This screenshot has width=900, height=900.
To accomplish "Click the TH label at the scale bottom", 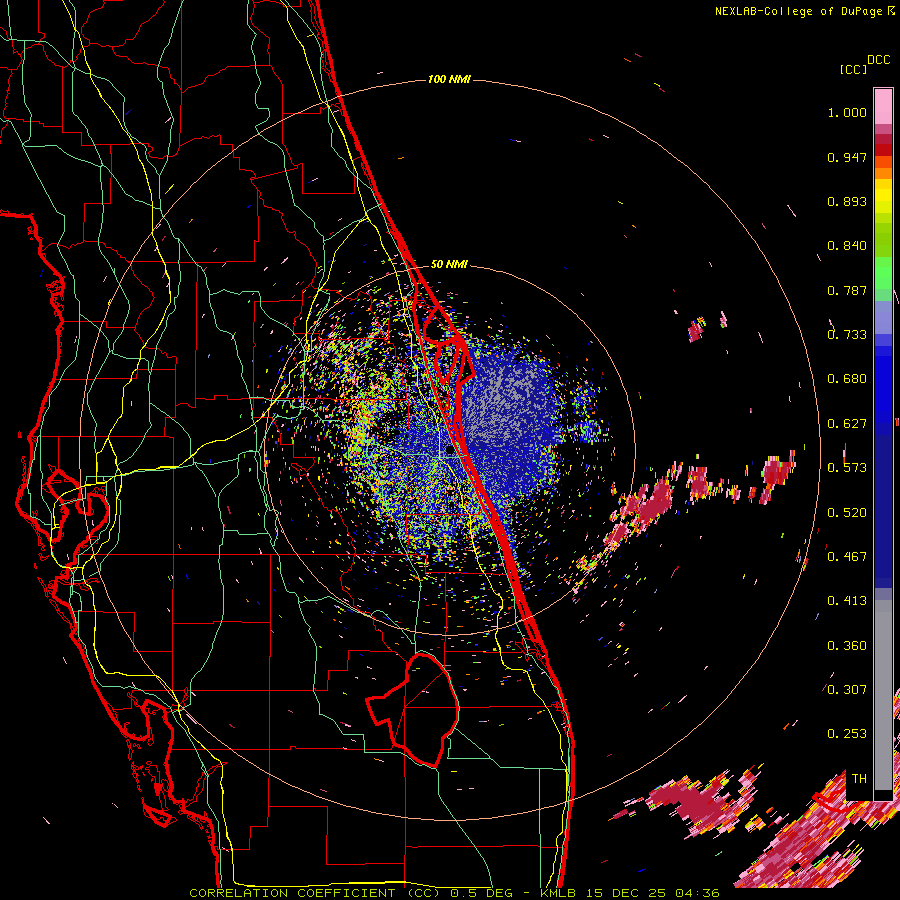I will click(859, 779).
